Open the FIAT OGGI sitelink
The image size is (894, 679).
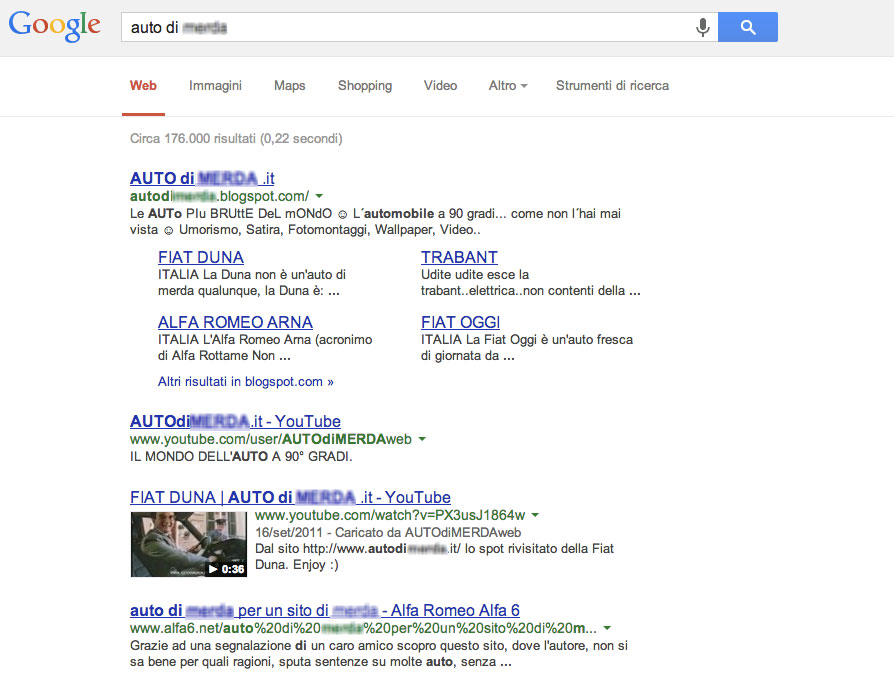point(460,322)
